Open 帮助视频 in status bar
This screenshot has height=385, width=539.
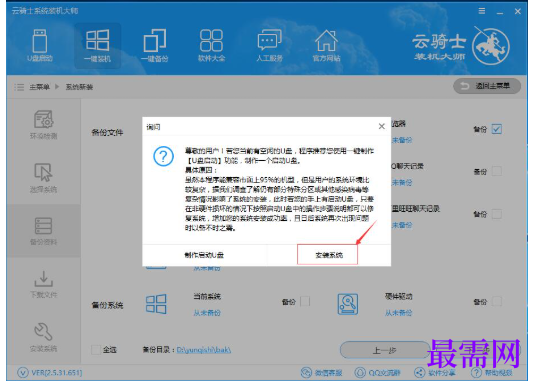point(492,373)
